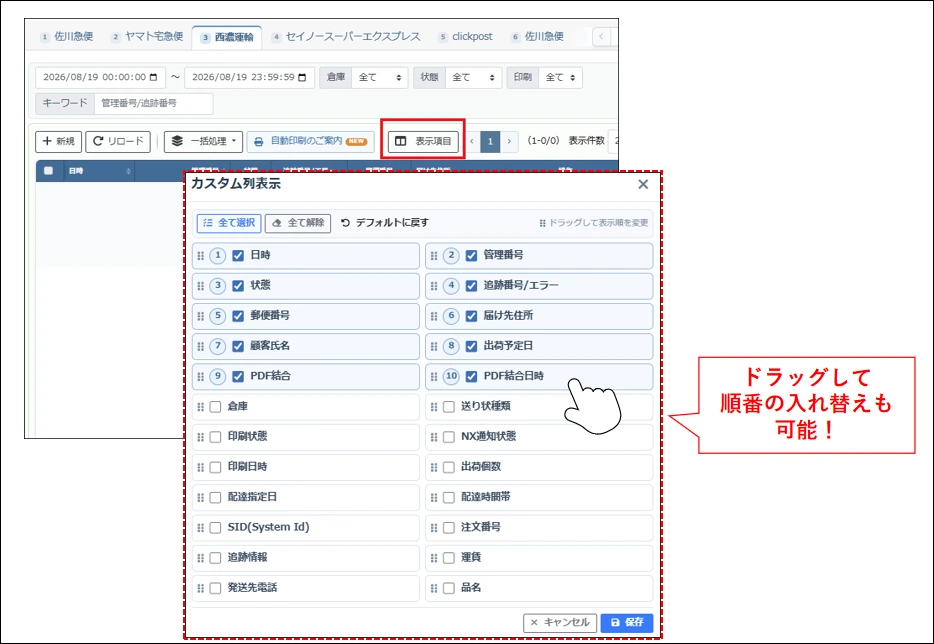The height and width of the screenshot is (644, 934).
Task: Click the drag handle beside NX通知状態
Action: pos(434,437)
